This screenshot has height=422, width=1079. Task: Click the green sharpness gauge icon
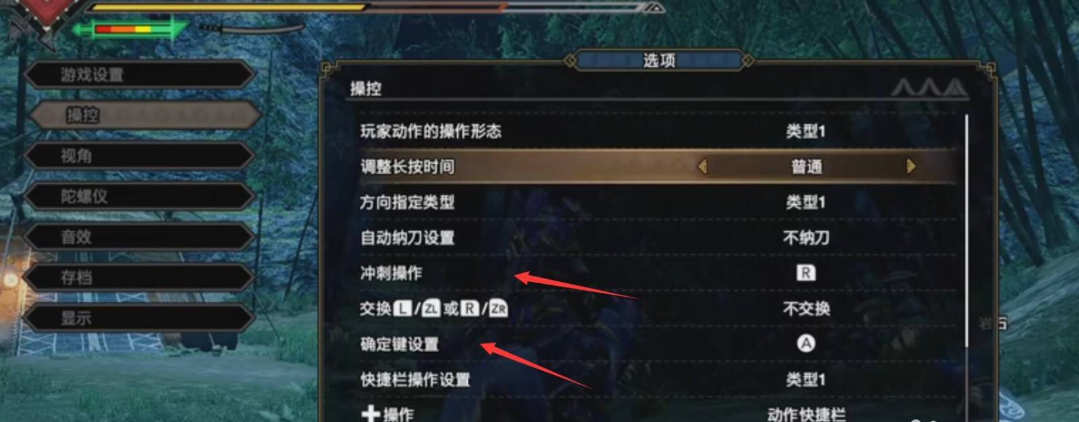click(131, 30)
